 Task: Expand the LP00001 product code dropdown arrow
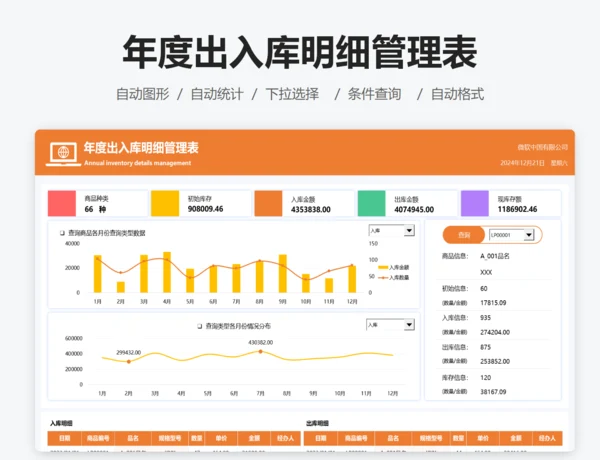point(529,235)
